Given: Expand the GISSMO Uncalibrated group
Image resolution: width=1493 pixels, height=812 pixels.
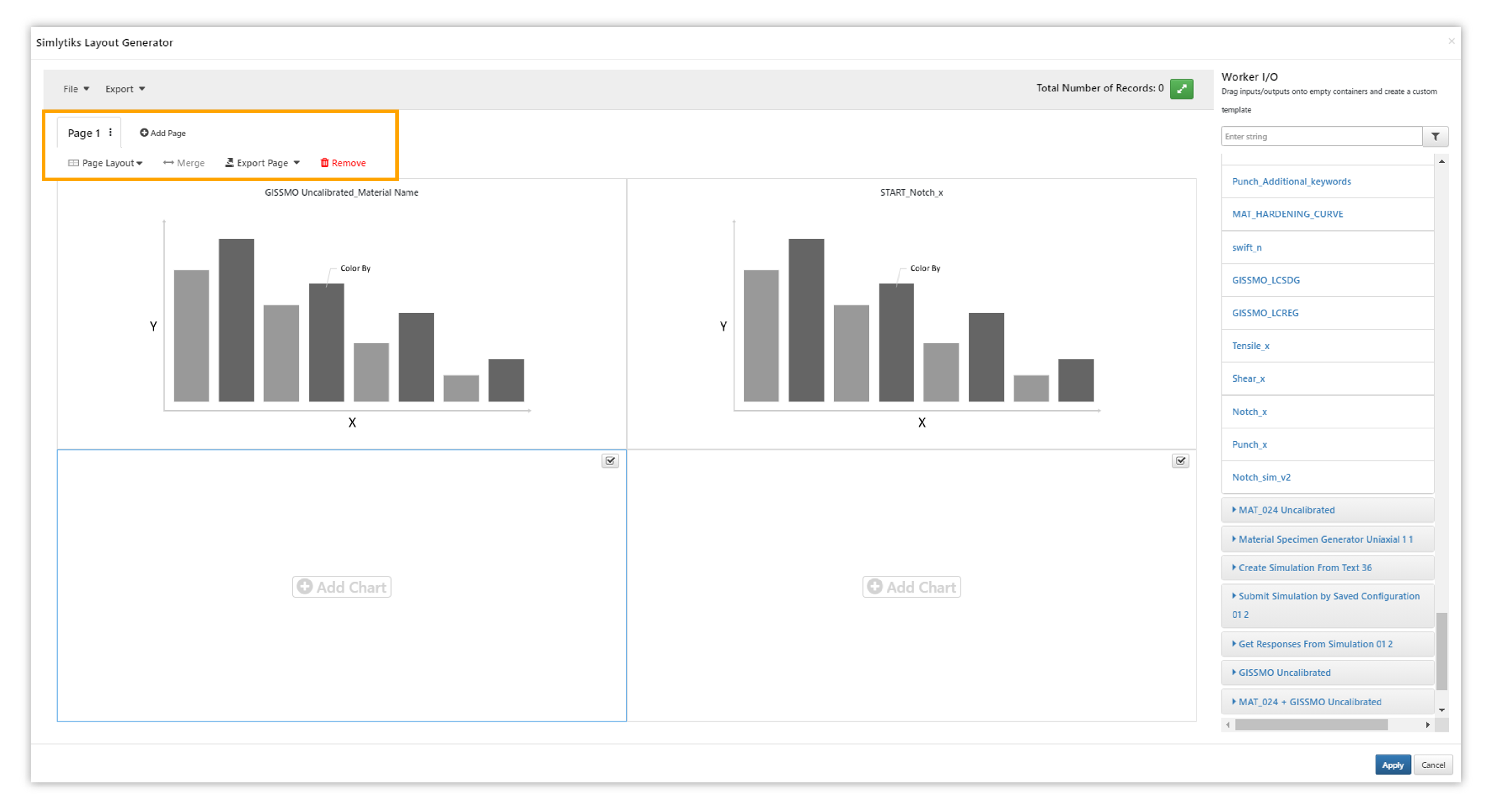Looking at the screenshot, I should pyautogui.click(x=1284, y=672).
